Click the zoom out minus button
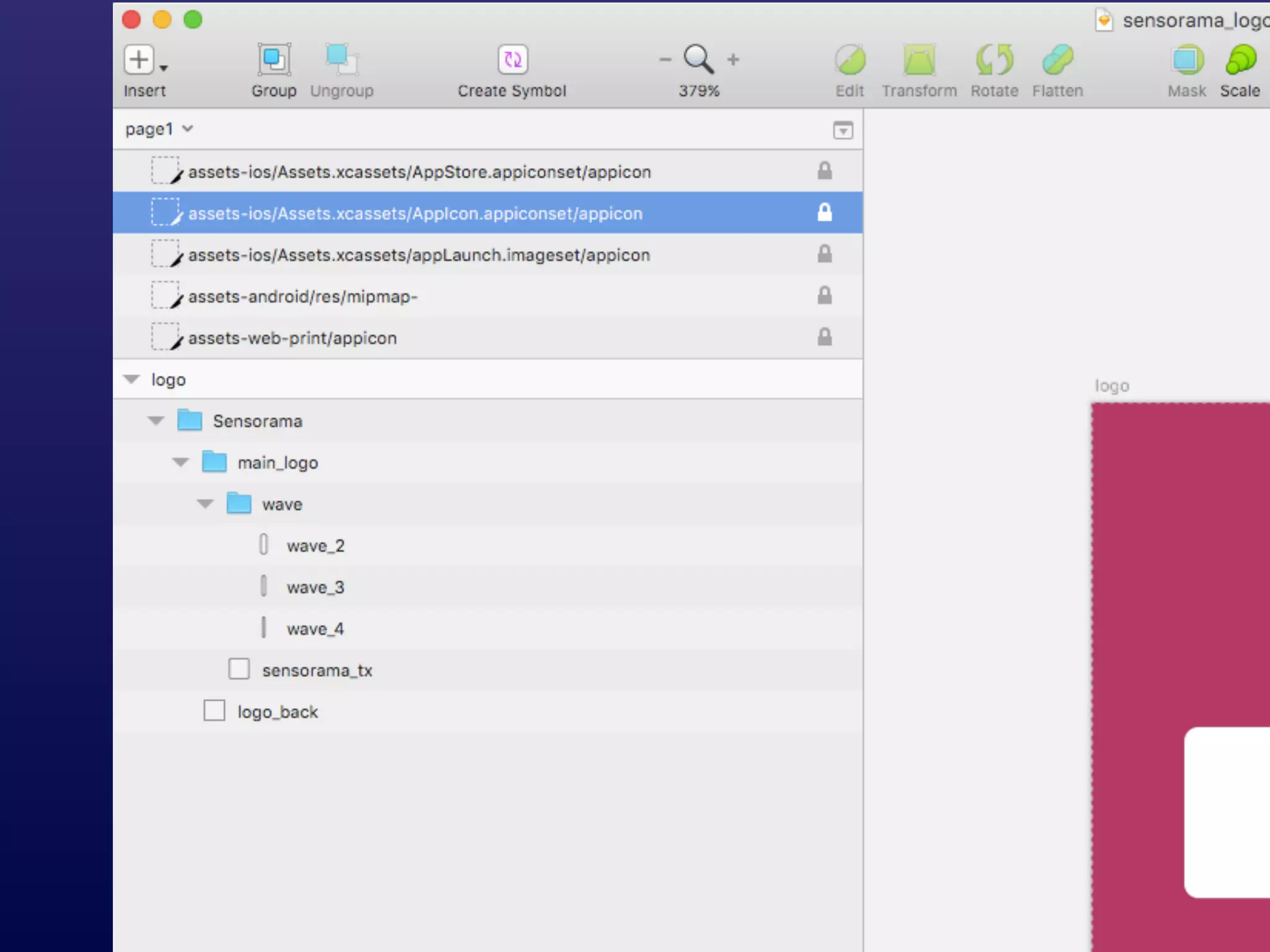Image resolution: width=1270 pixels, height=952 pixels. (x=665, y=60)
